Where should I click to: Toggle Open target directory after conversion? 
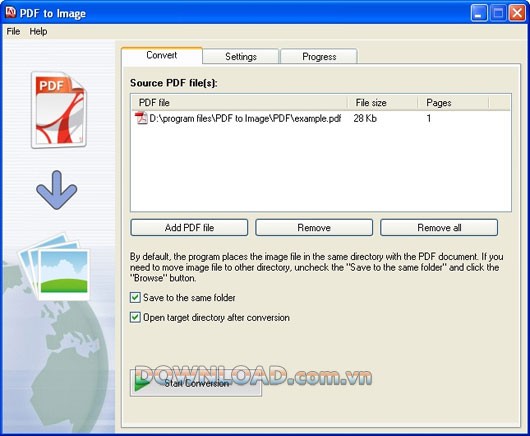(x=135, y=317)
